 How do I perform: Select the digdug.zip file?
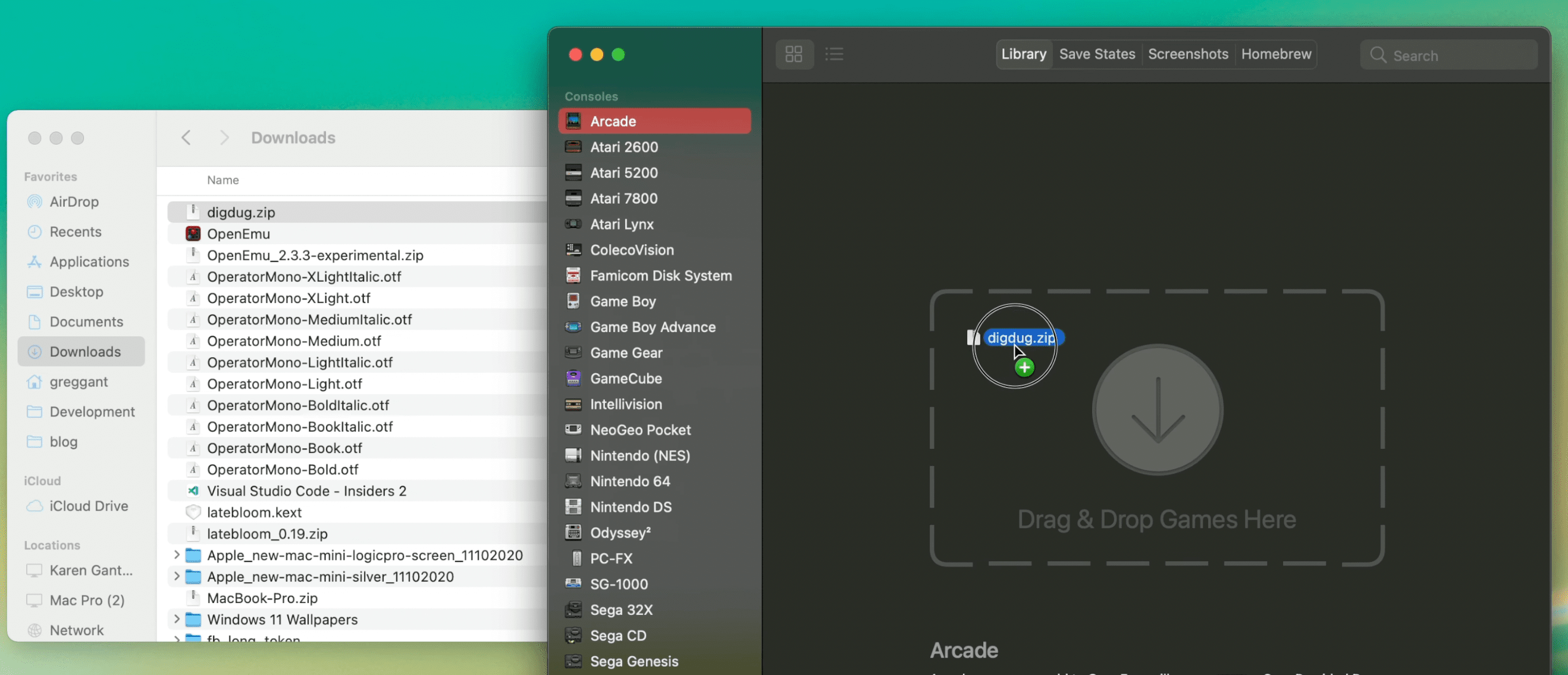click(240, 212)
